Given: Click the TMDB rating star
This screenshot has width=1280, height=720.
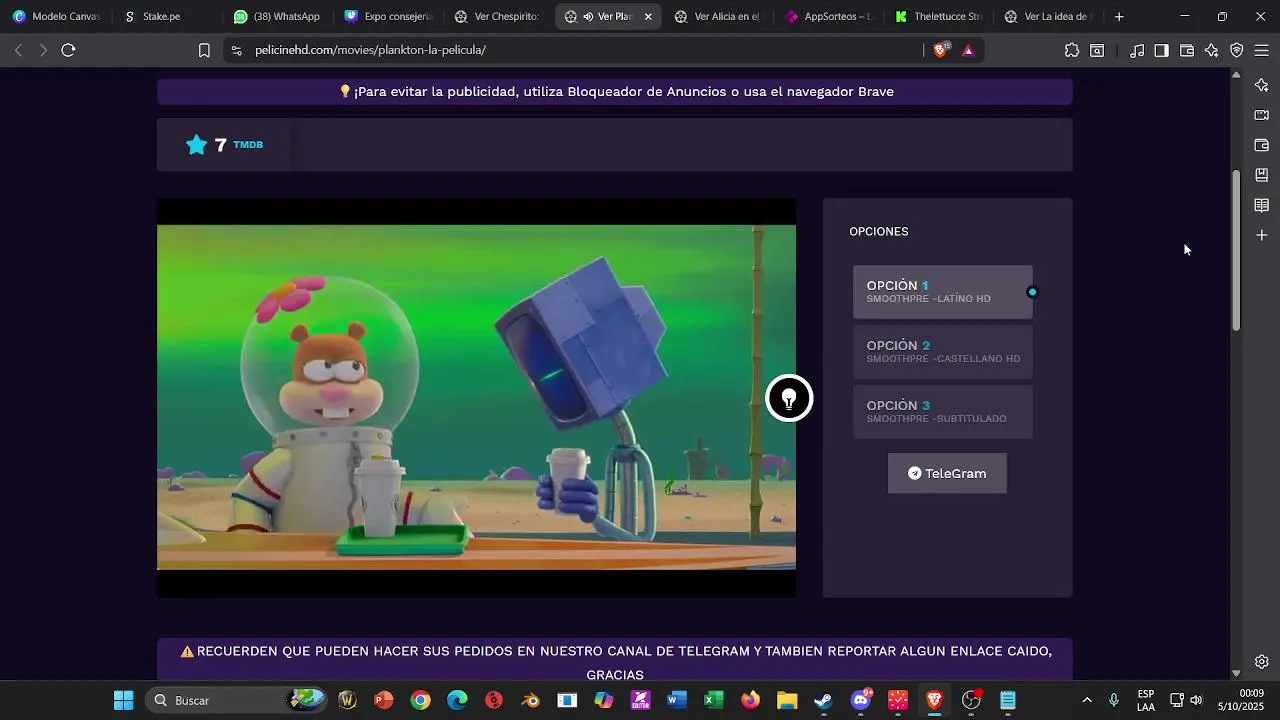Looking at the screenshot, I should [196, 145].
